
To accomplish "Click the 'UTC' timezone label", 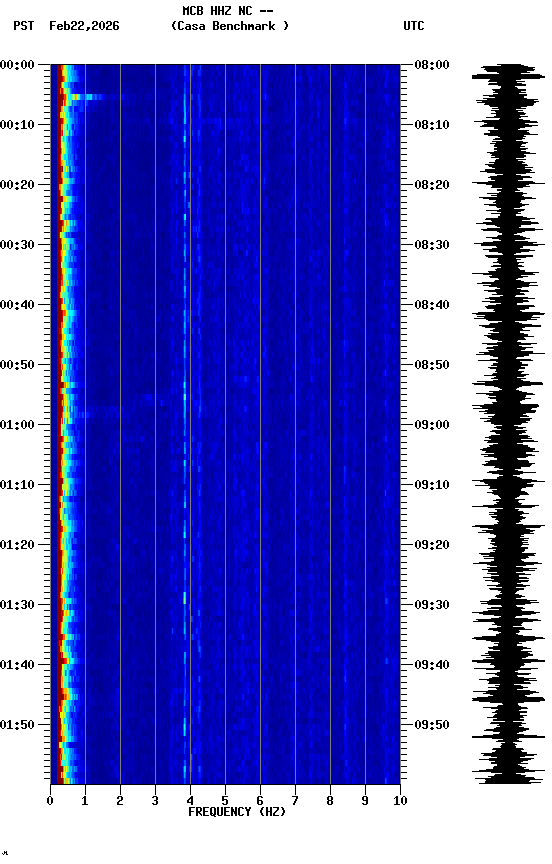I will tap(414, 26).
